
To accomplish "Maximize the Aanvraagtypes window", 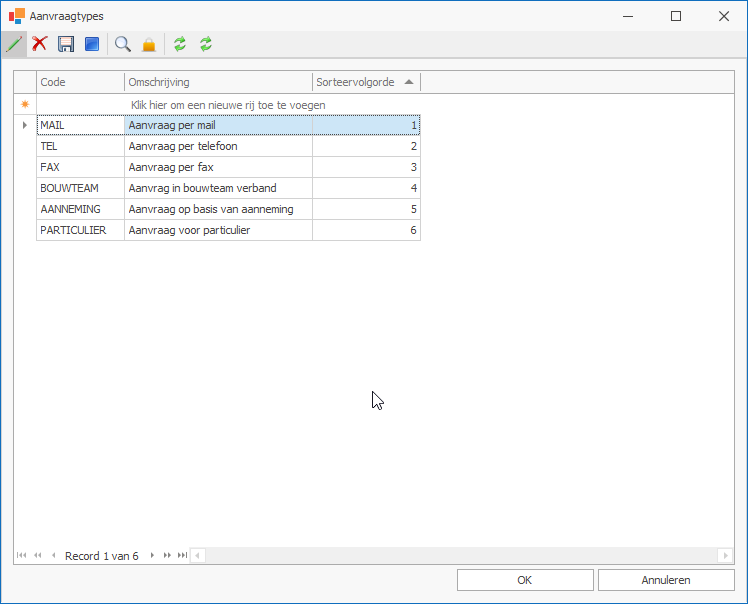I will point(676,16).
